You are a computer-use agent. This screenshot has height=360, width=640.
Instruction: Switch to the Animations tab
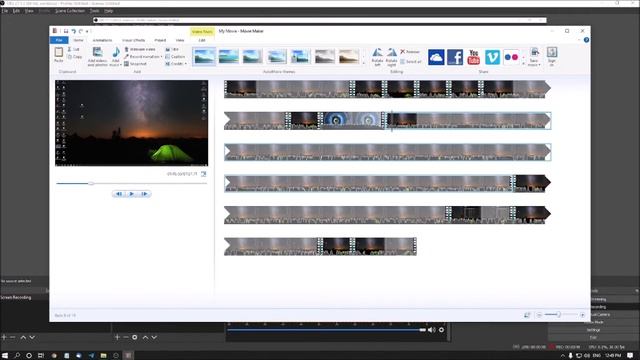[102, 40]
